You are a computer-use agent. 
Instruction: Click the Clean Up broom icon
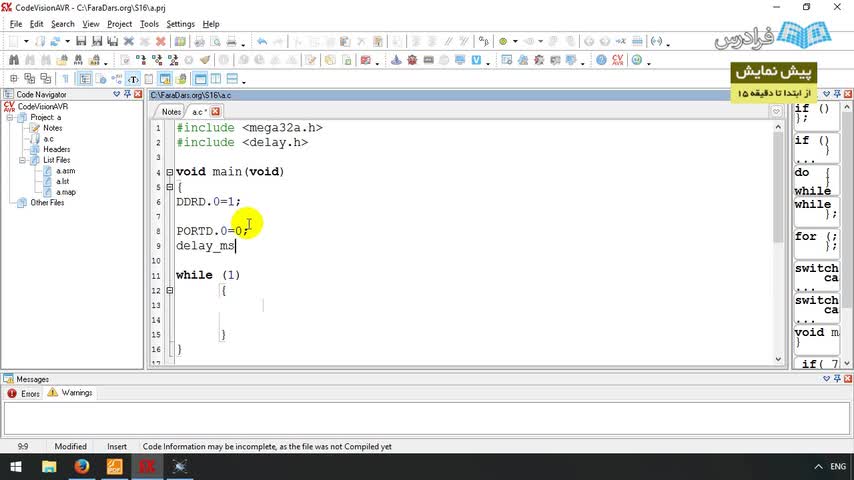[x=205, y=60]
